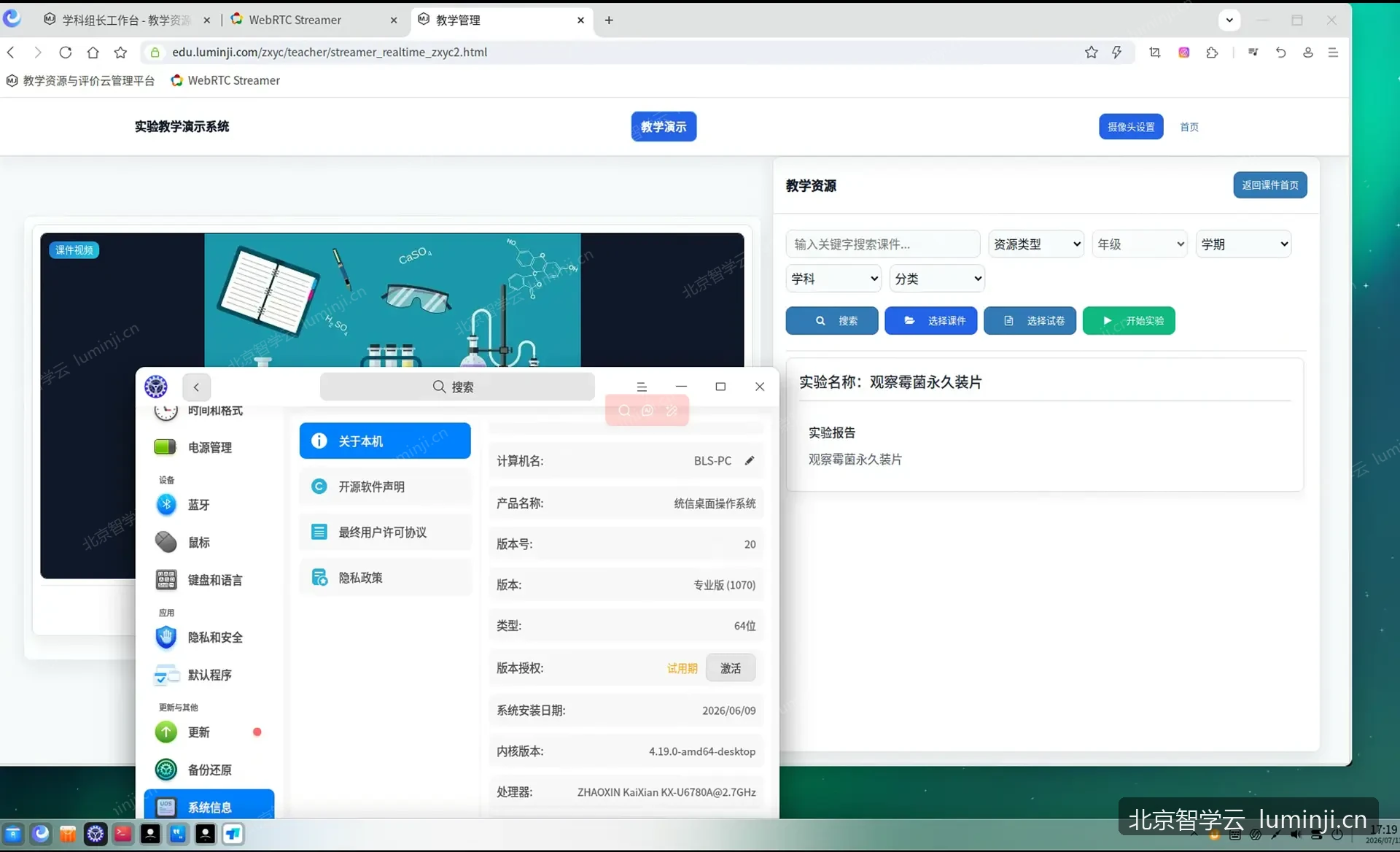Click the 返回课件首页 button
Image resolution: width=1400 pixels, height=852 pixels.
(x=1270, y=185)
